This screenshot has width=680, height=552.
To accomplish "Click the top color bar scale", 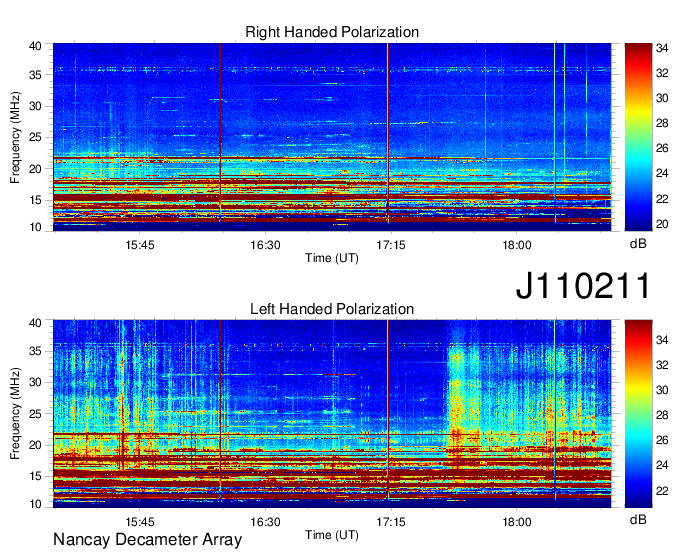I will [x=638, y=137].
